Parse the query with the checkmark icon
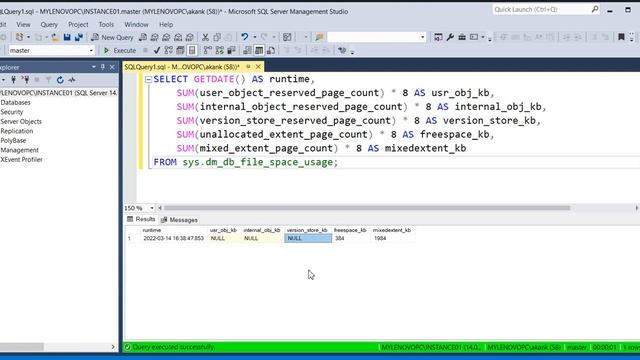640x360 pixels. 157,50
